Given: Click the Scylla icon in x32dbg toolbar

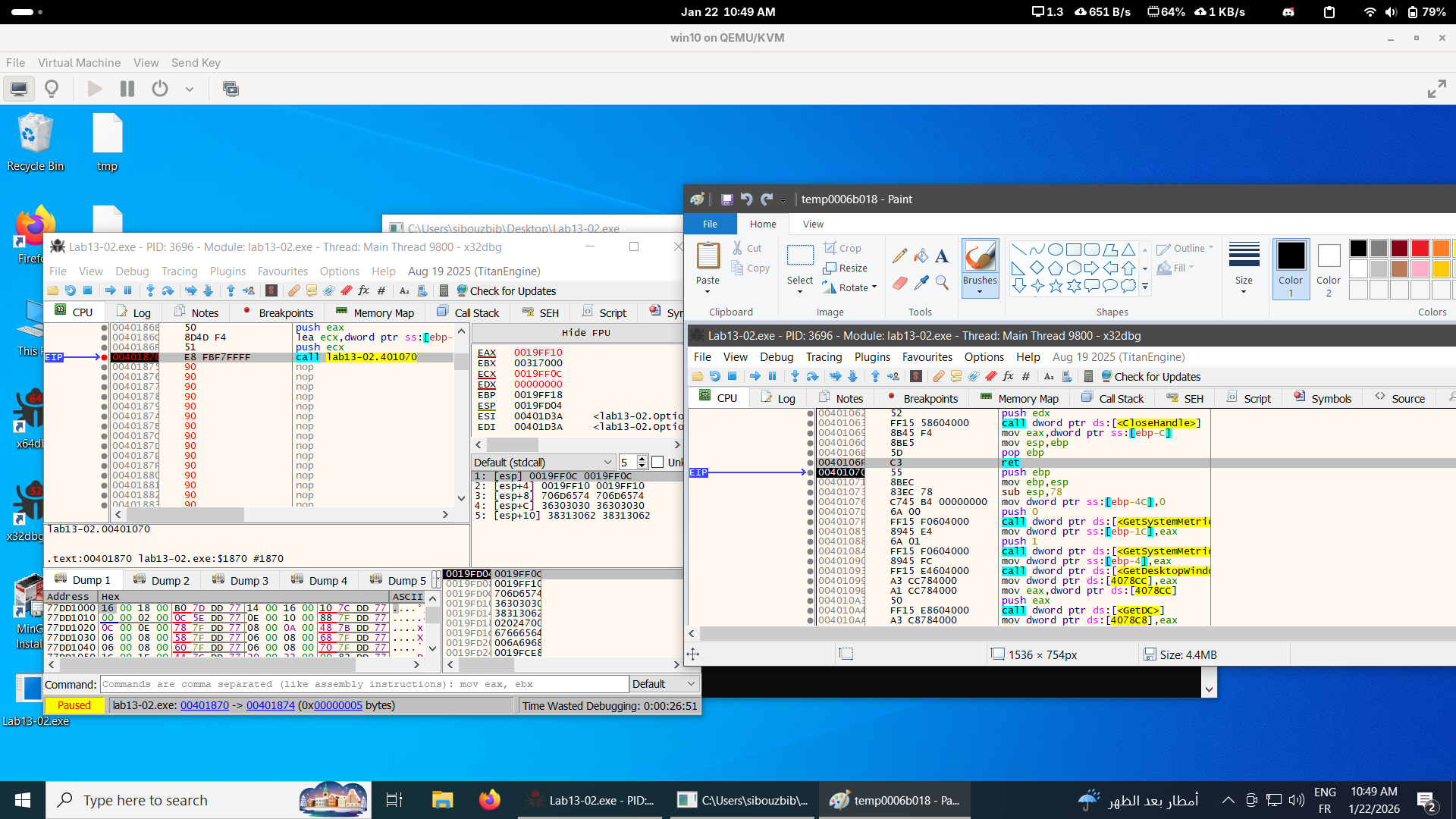Looking at the screenshot, I should 271,290.
